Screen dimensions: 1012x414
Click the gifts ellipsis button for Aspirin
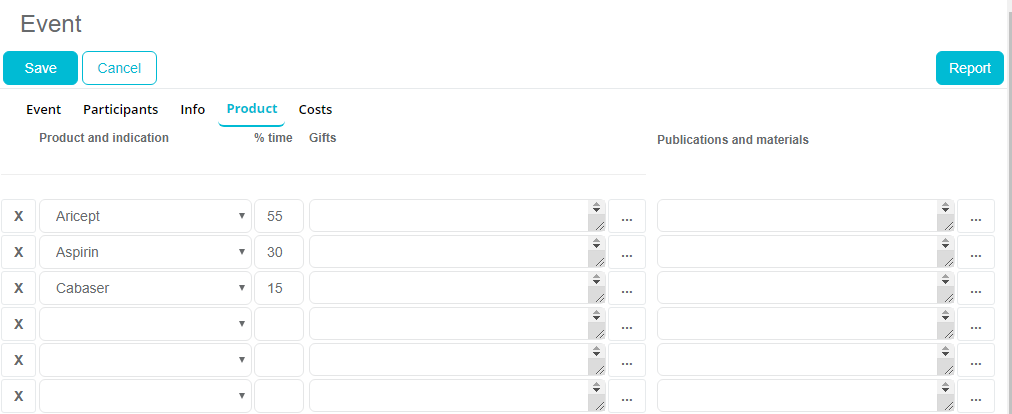point(627,252)
